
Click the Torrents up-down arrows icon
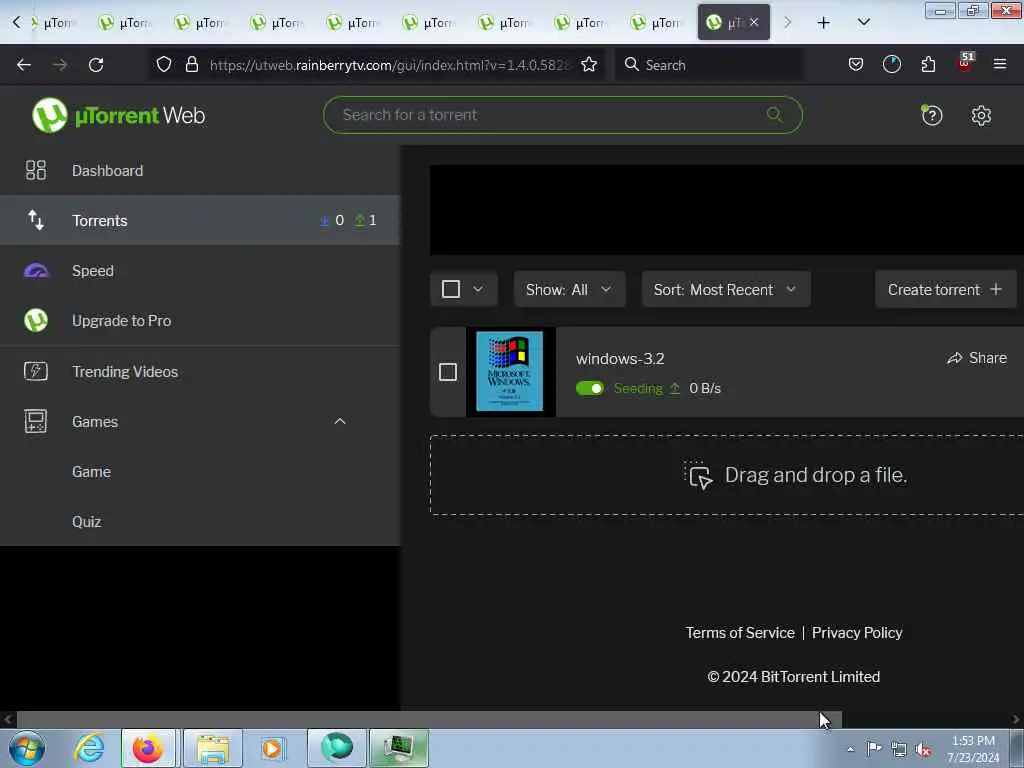pyautogui.click(x=36, y=221)
